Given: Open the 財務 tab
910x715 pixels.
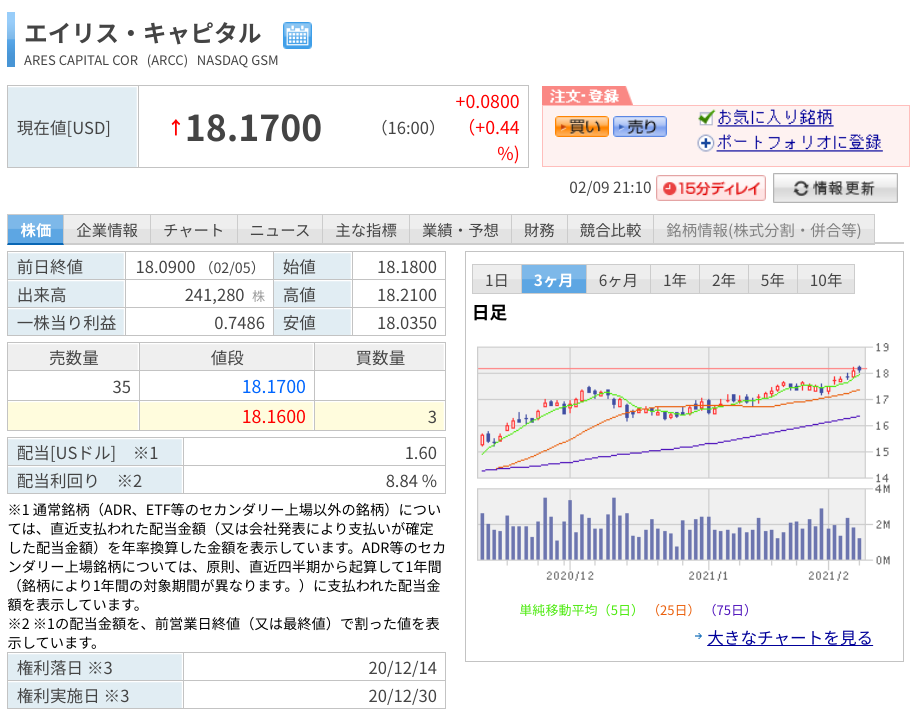Looking at the screenshot, I should pyautogui.click(x=539, y=230).
